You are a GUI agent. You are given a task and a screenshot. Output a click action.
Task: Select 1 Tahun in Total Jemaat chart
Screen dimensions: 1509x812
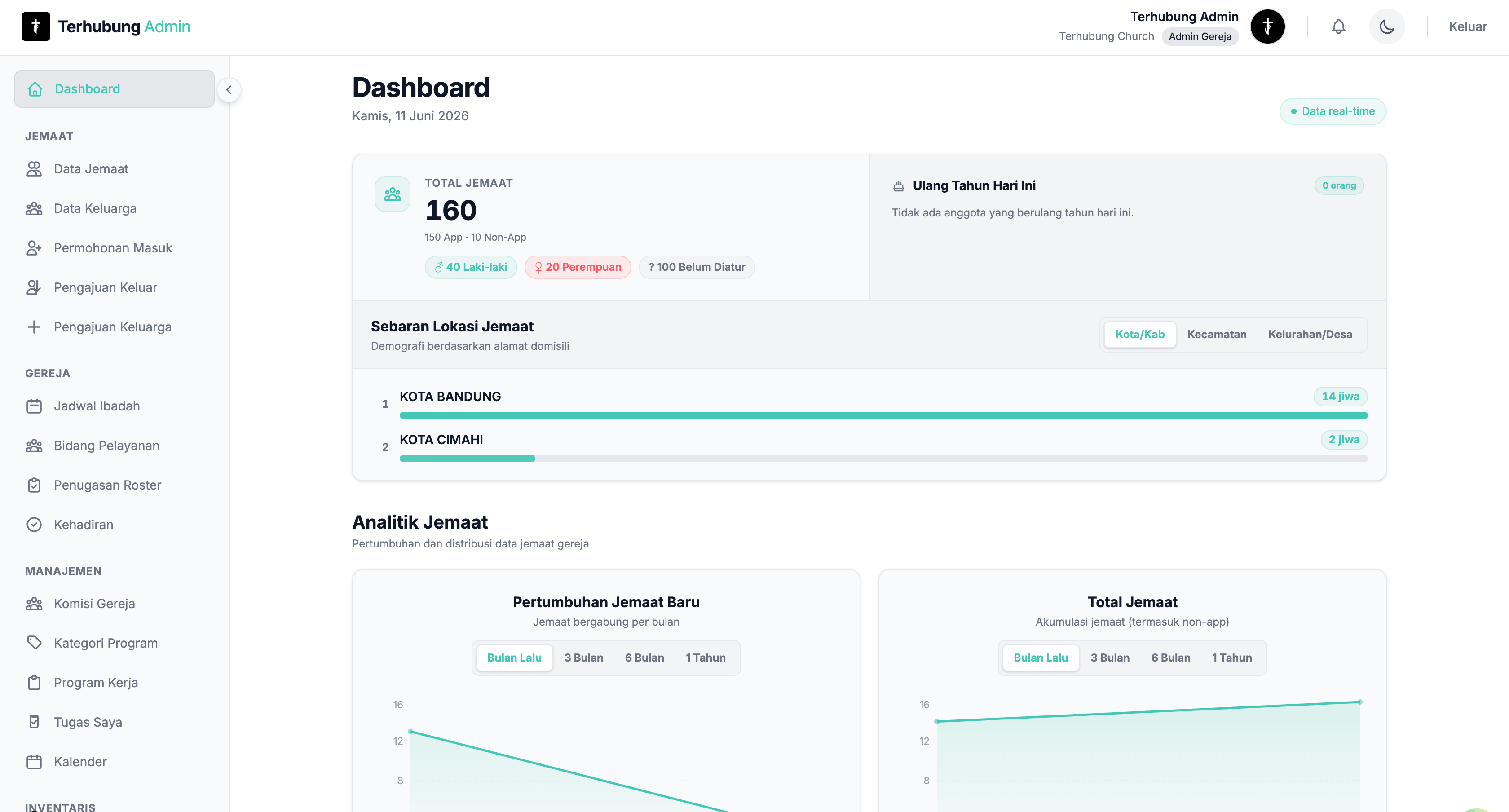coord(1232,658)
